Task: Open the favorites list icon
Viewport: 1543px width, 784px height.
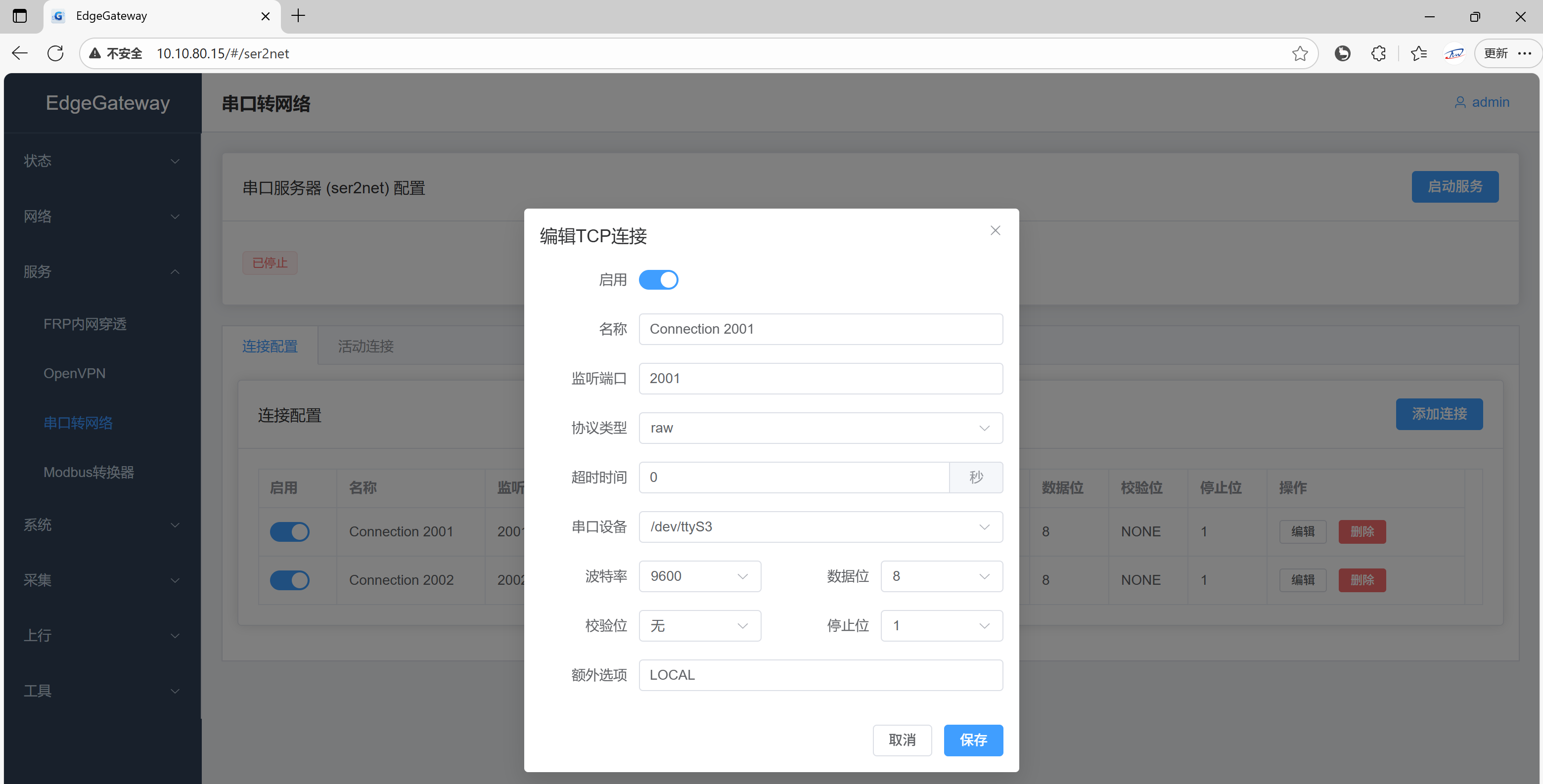Action: (x=1418, y=53)
